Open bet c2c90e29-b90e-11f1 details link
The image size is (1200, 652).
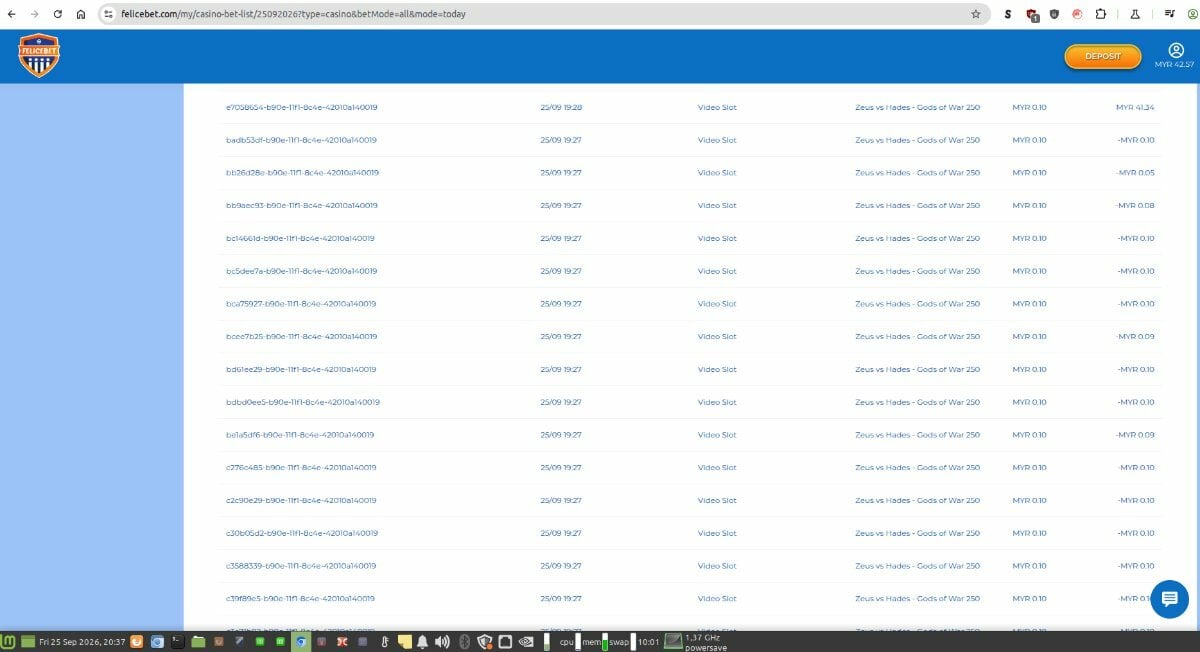[301, 500]
